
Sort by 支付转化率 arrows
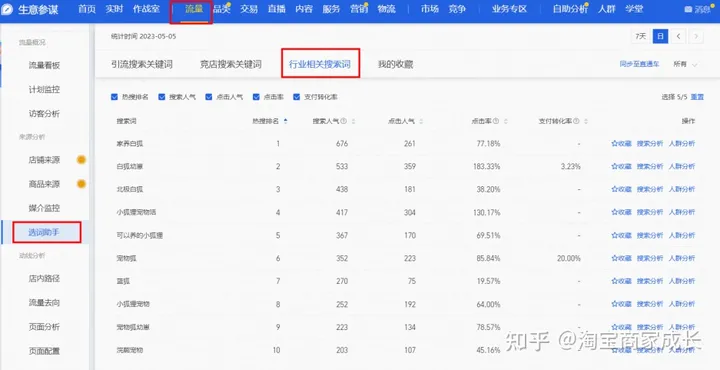585,121
